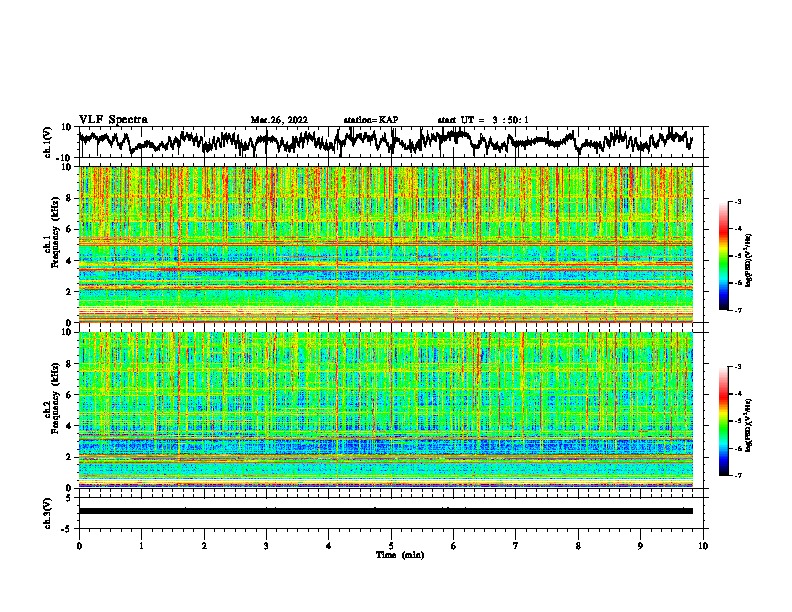Click time axis tick label "2"
The width and height of the screenshot is (792, 612).
pos(204,545)
